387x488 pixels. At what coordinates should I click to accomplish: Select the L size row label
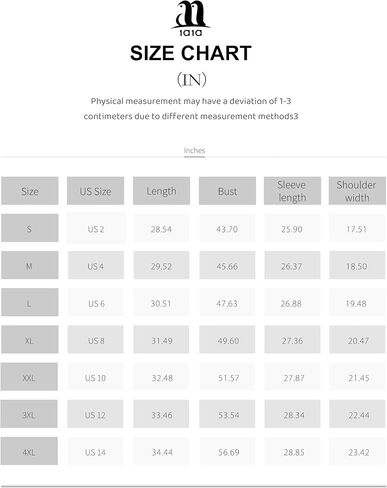coord(30,302)
